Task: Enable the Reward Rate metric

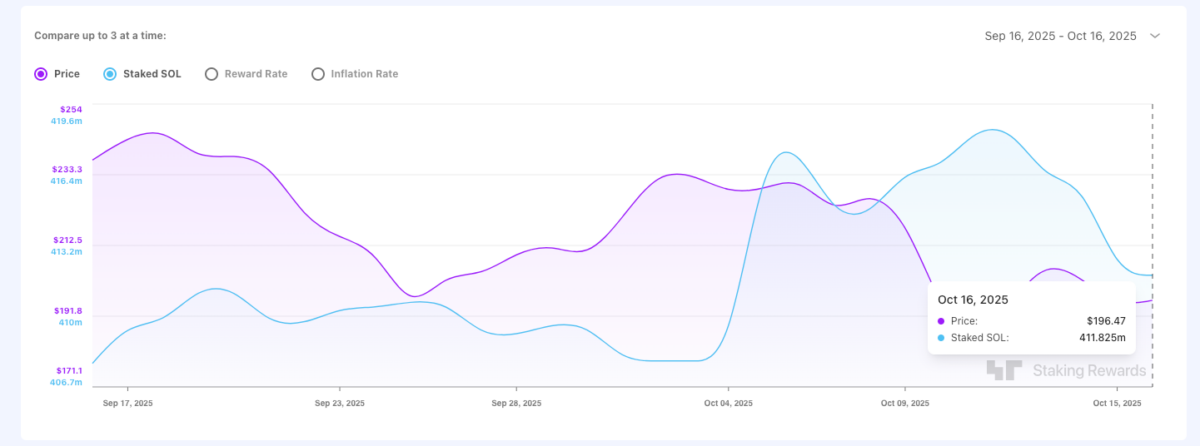Action: pyautogui.click(x=211, y=74)
